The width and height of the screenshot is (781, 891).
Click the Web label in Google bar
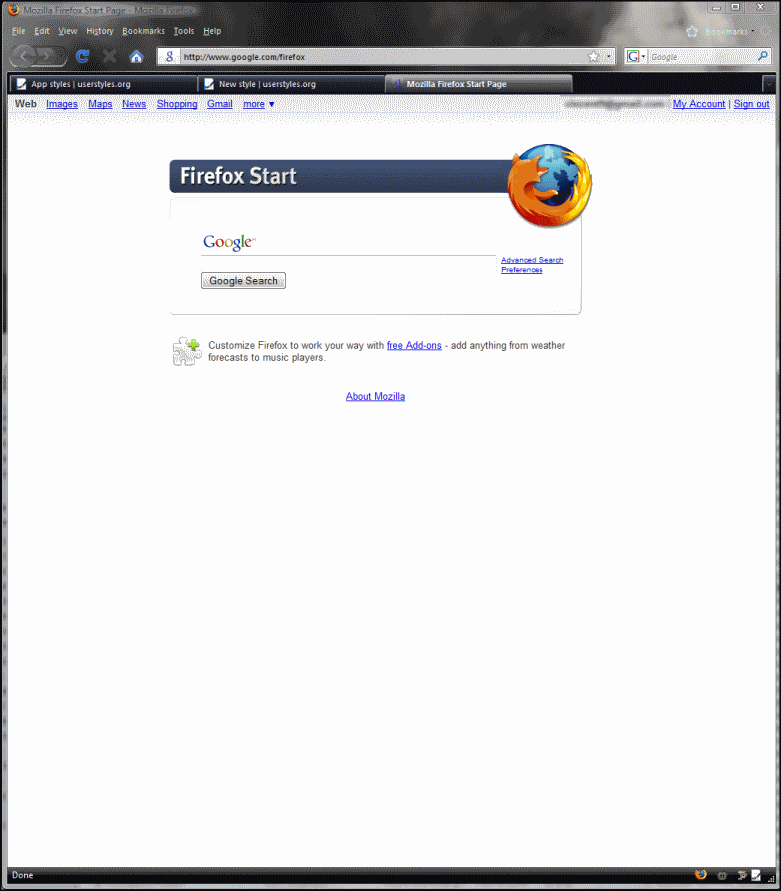(x=26, y=104)
